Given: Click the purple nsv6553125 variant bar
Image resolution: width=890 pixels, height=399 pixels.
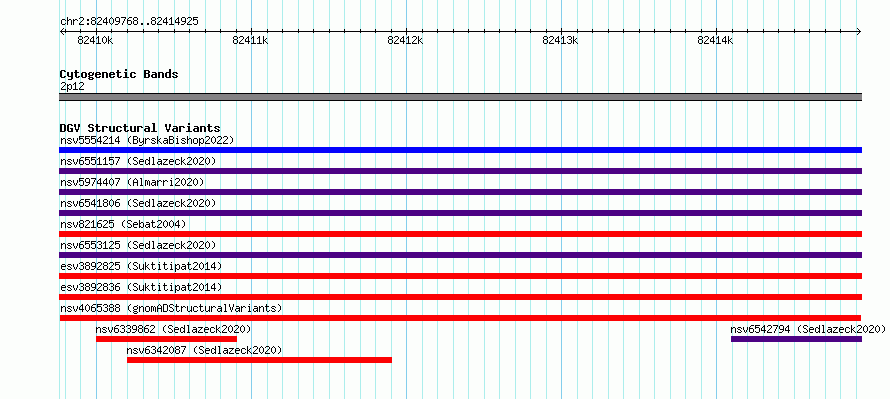Looking at the screenshot, I should (460, 255).
